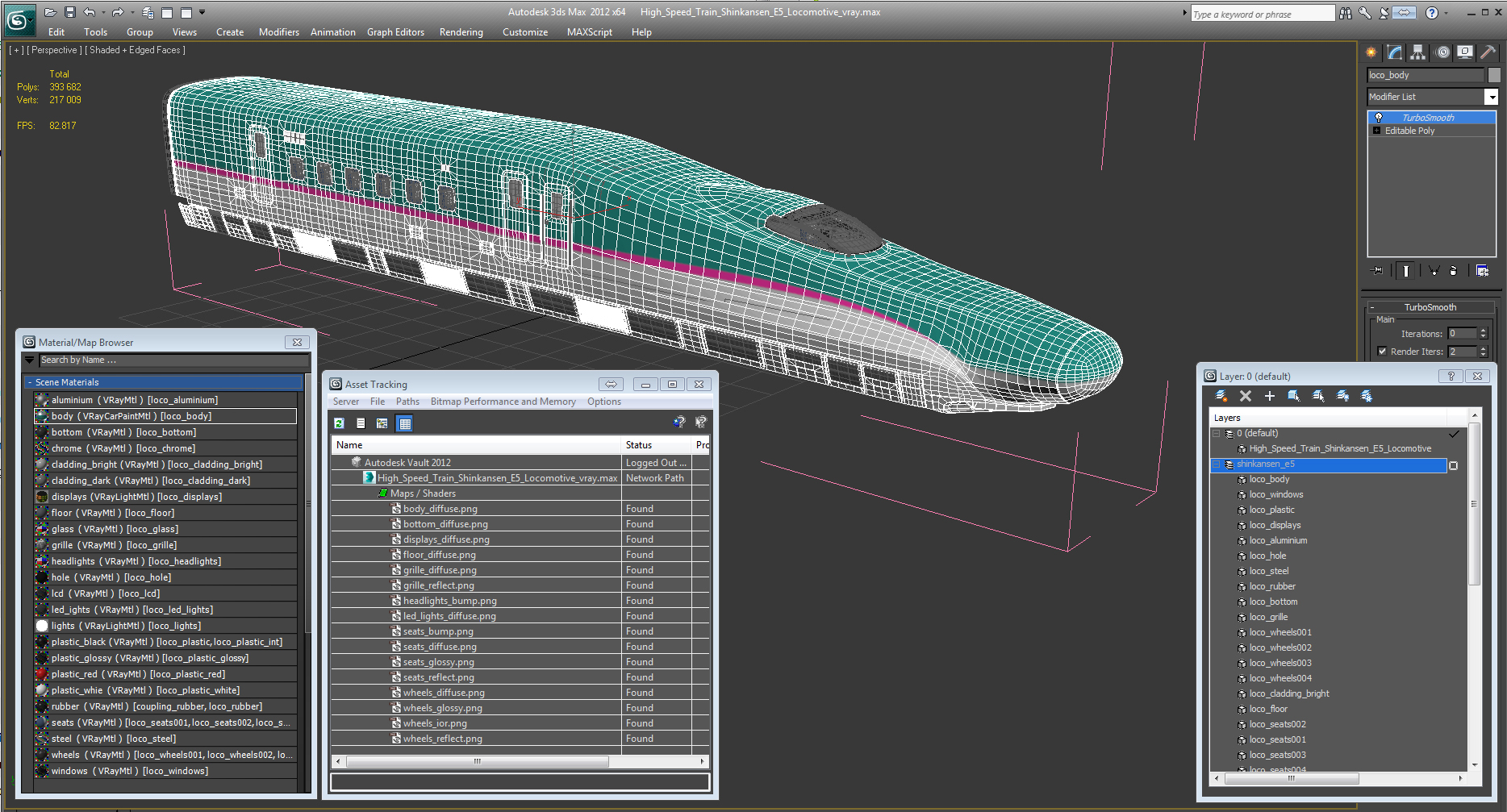Screen dimensions: 1507x812
Task: Switch to the Utilities hammer panel
Action: click(1488, 52)
